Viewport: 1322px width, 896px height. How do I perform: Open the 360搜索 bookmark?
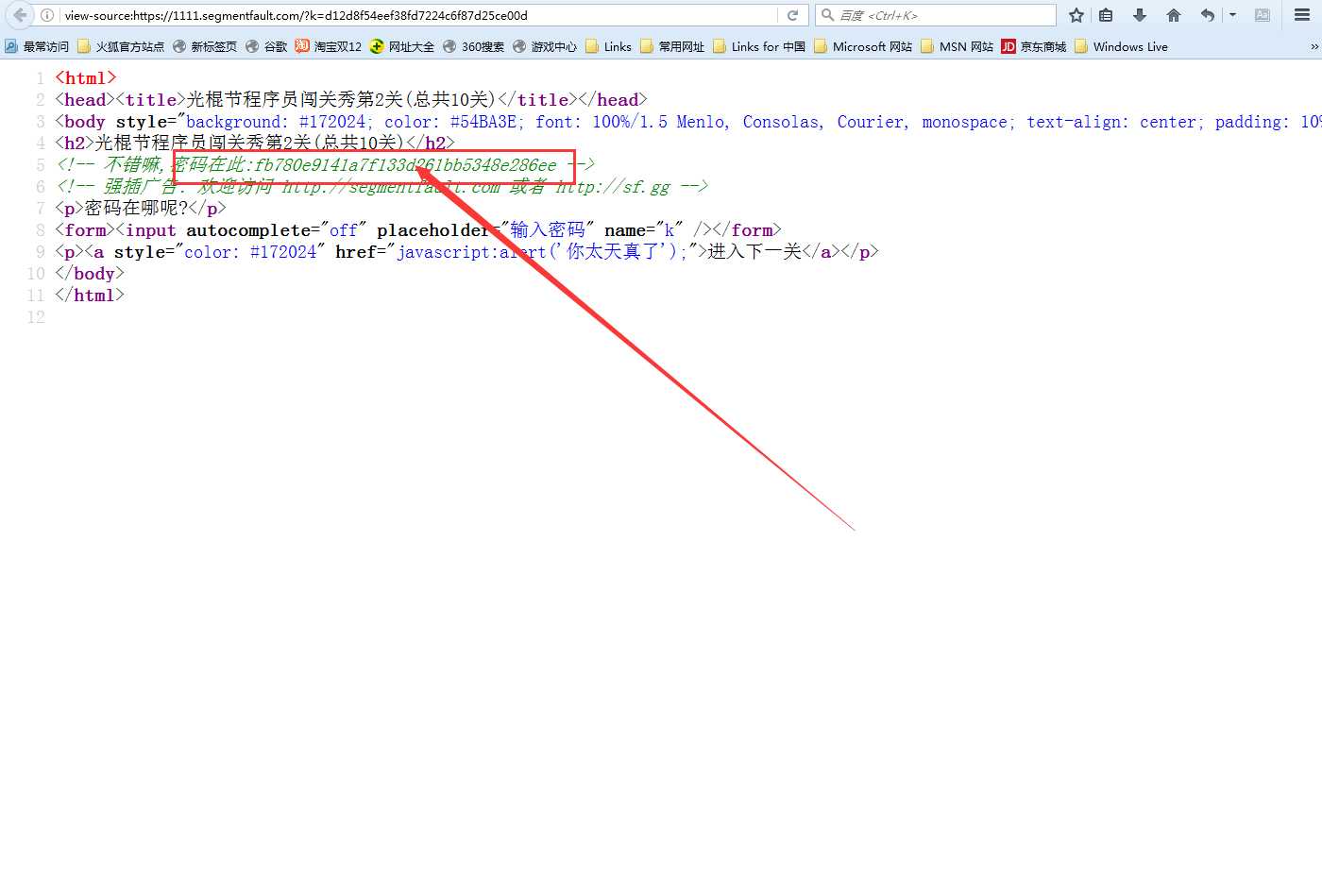473,46
